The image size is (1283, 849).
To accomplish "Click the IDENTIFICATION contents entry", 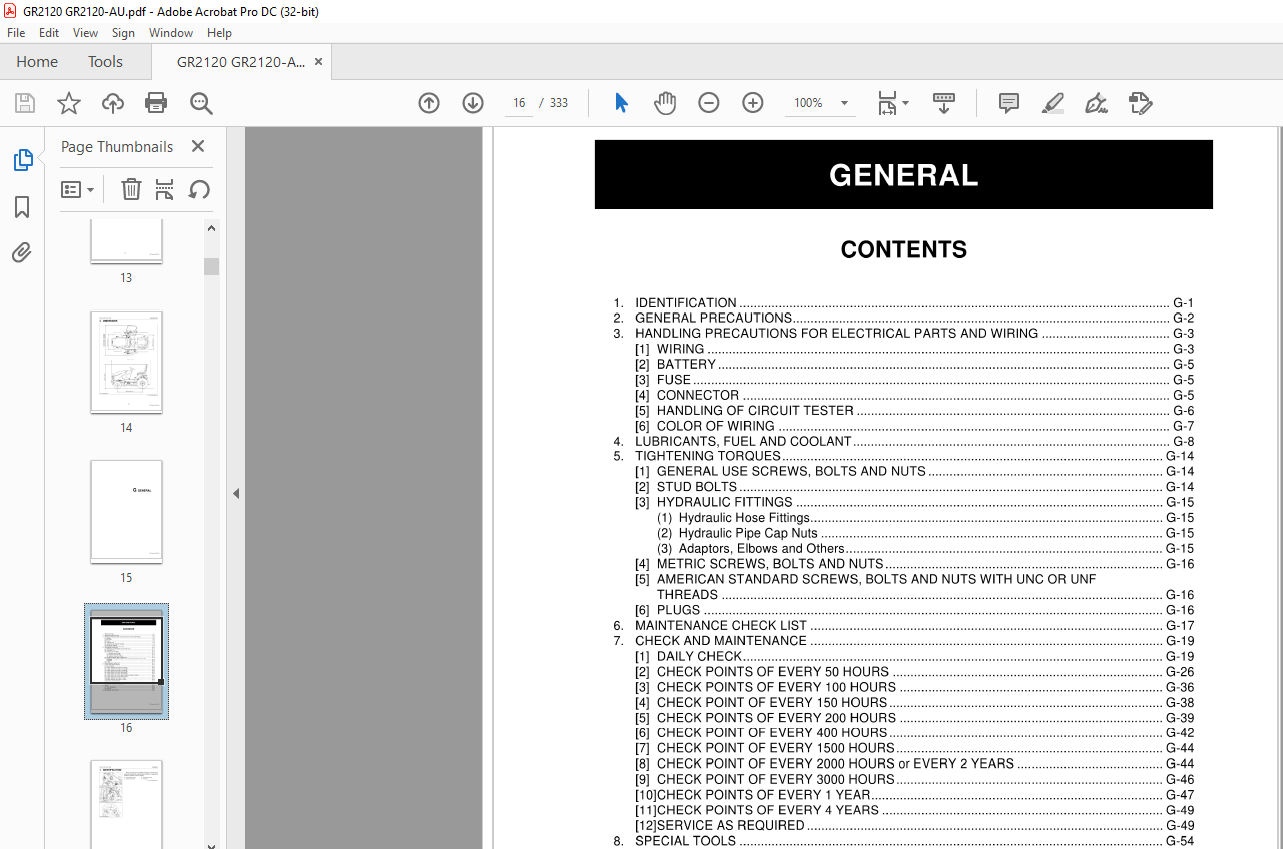I will coord(904,303).
